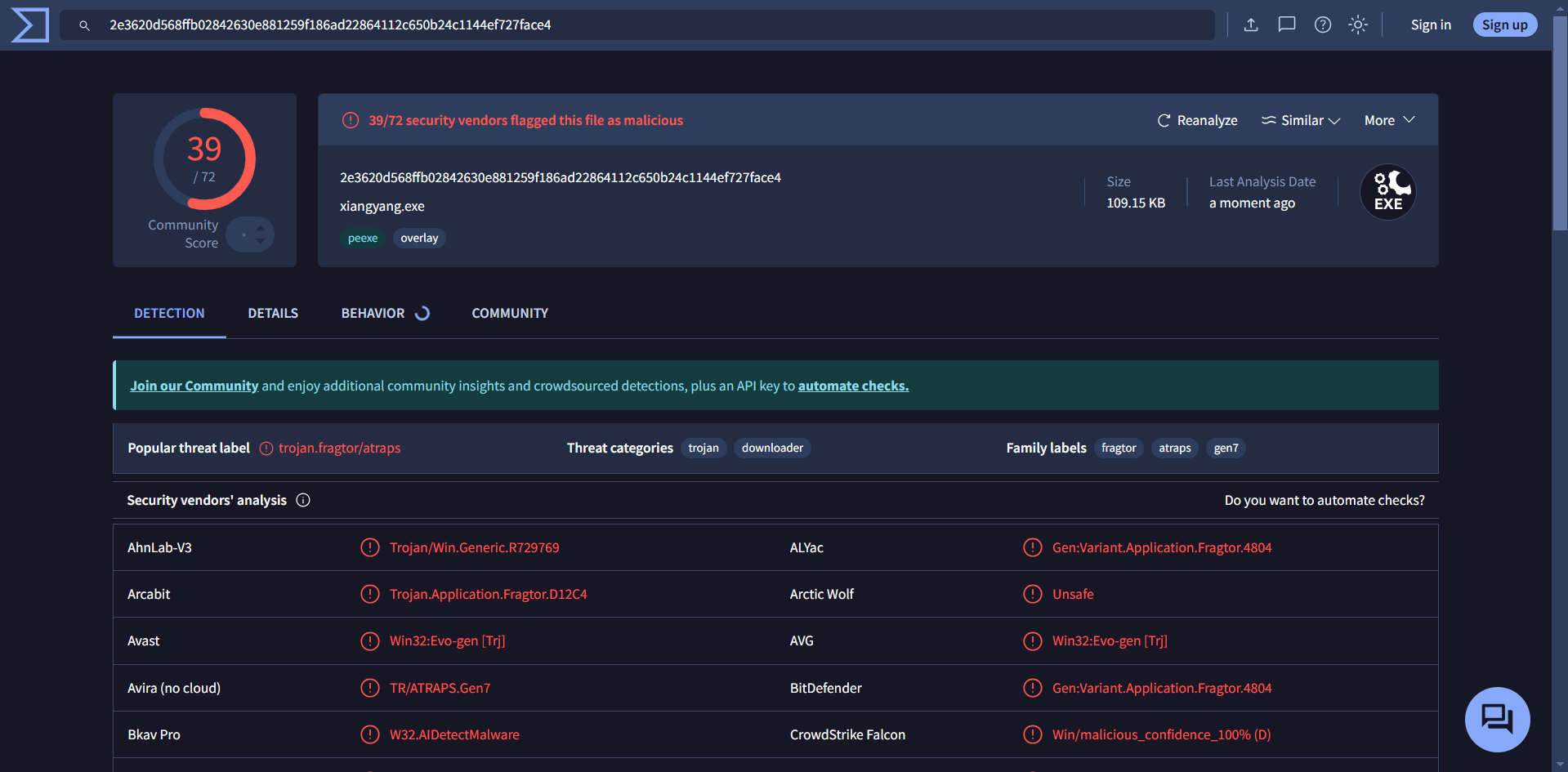Click Avast's 'Win32:Evo-gen [Trj]' result

point(448,641)
